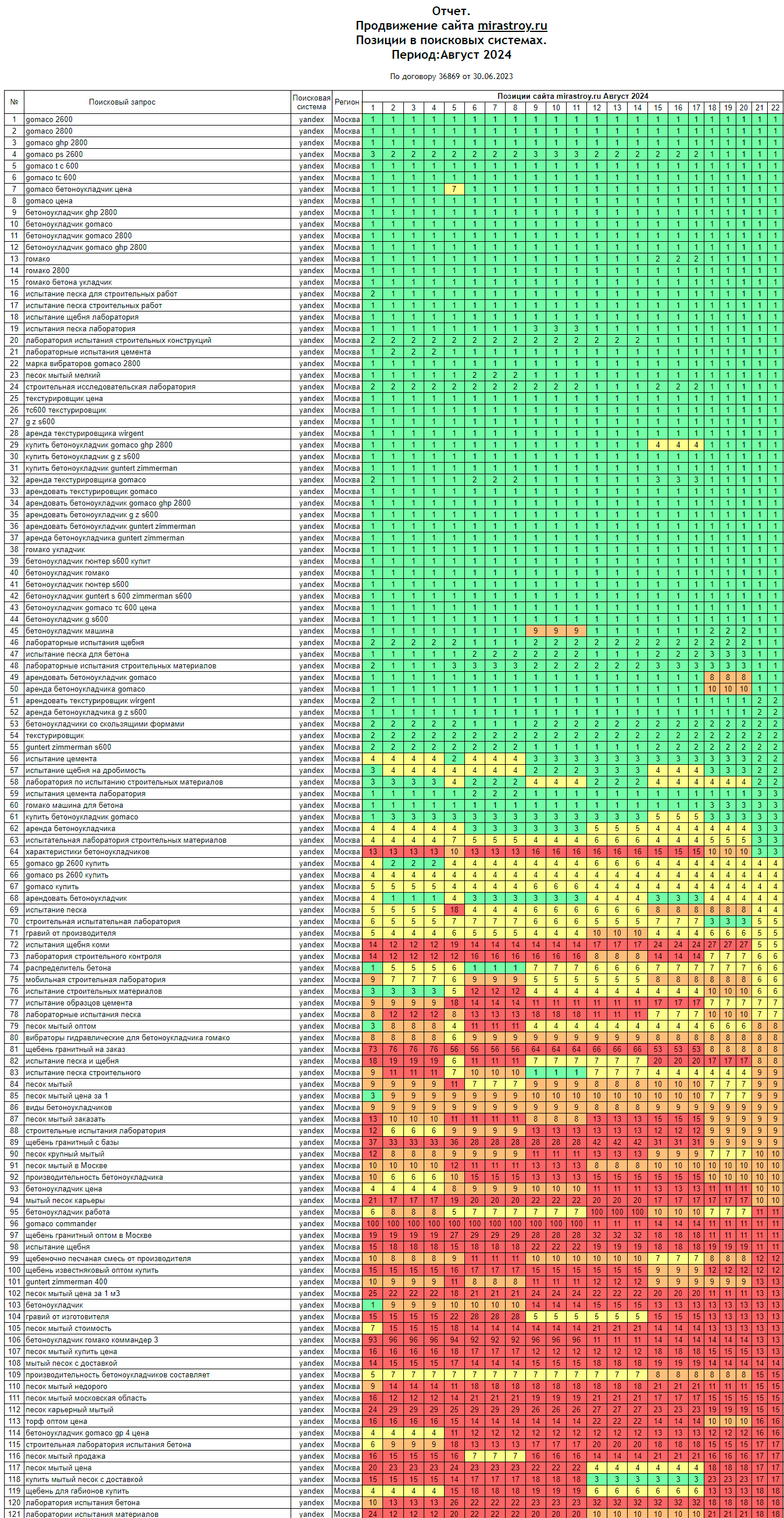This screenshot has height=1518, width=784.
Task: Click the query 'песок мытый оптом'
Action: [60, 1026]
